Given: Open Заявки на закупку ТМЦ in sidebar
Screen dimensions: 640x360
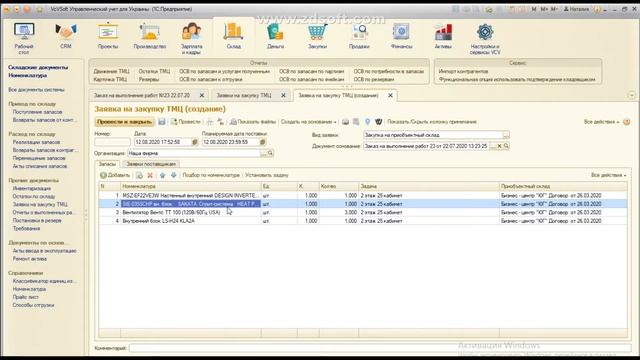Looking at the screenshot, I should click(40, 204).
